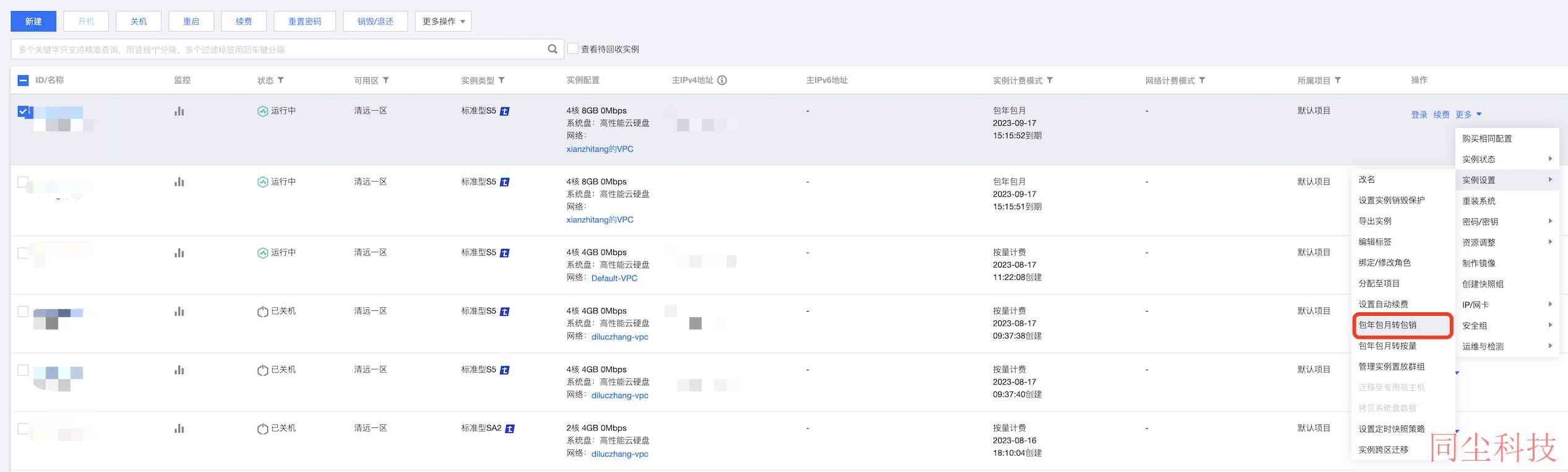
Task: Check the 09:37:38 created instance checkbox
Action: 23,311
